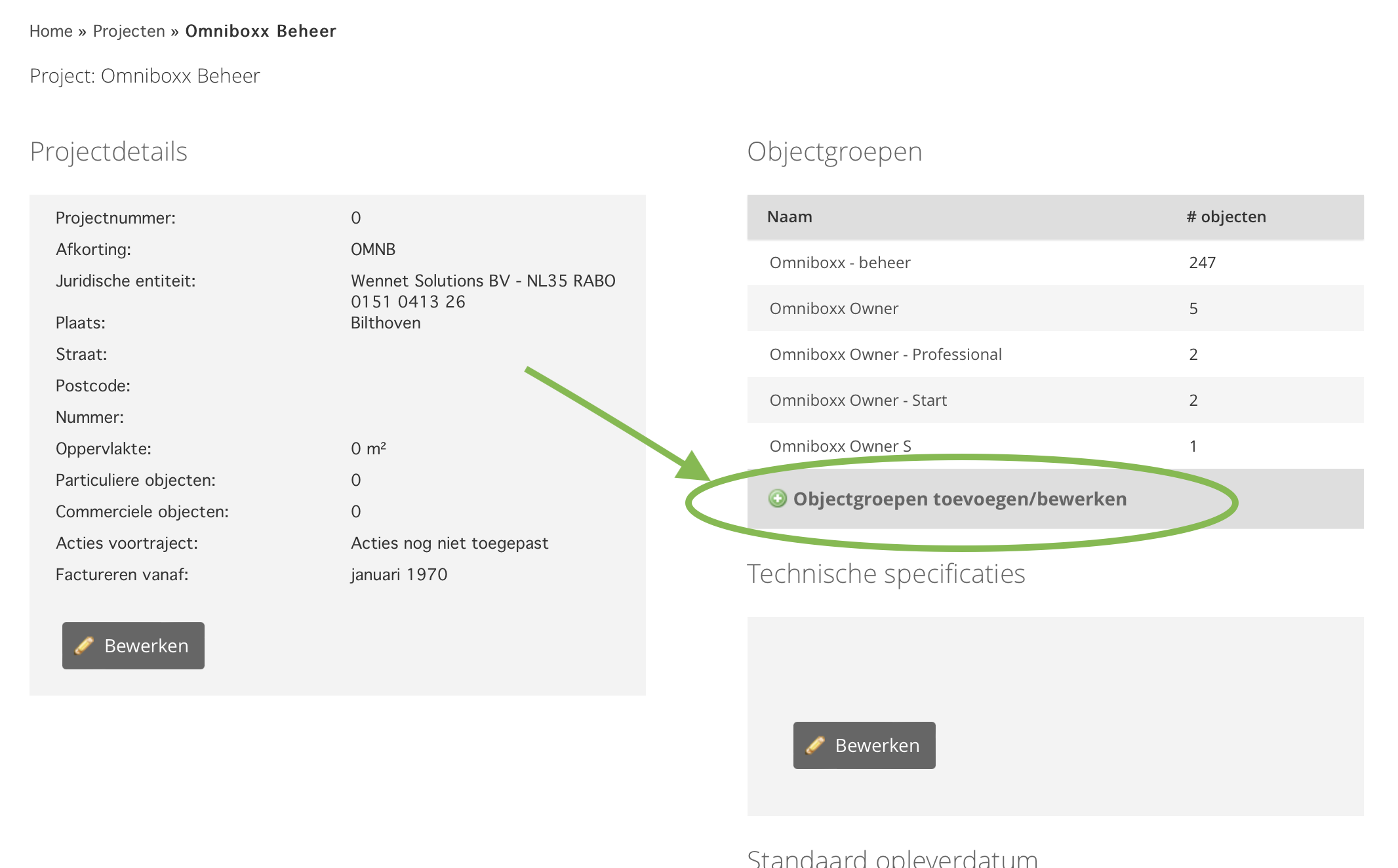The width and height of the screenshot is (1398, 868).
Task: Click Technische specificaties heading
Action: (x=885, y=574)
